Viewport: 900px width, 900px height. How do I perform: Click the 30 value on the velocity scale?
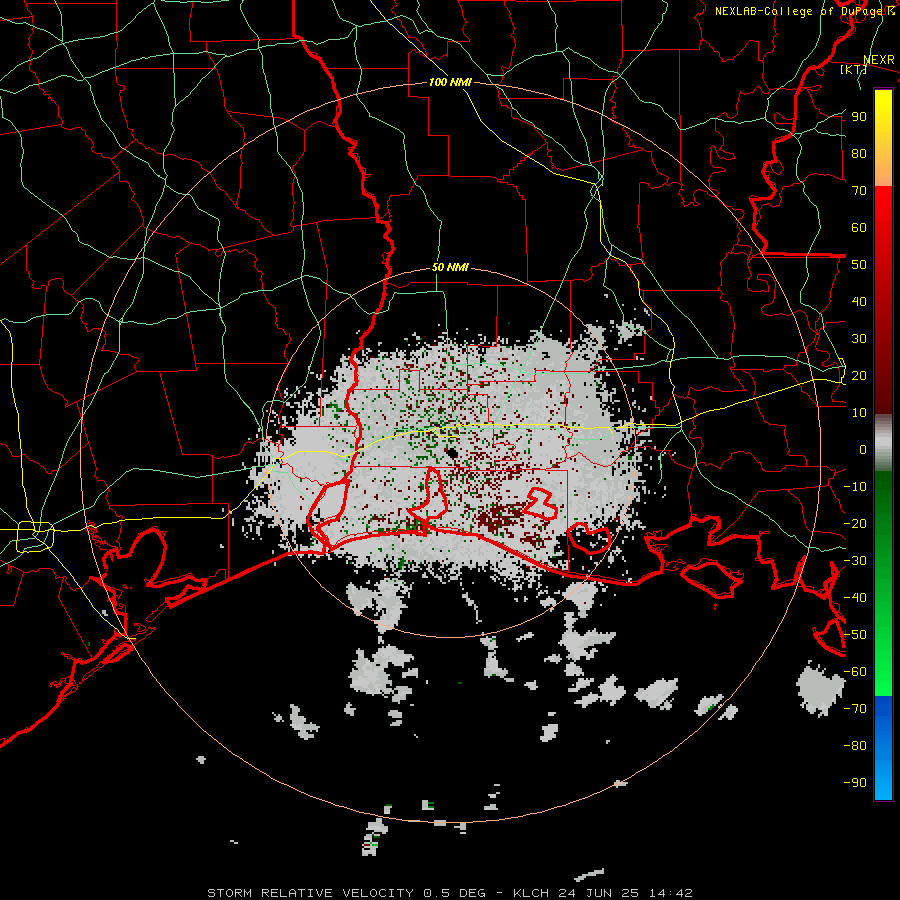(859, 339)
